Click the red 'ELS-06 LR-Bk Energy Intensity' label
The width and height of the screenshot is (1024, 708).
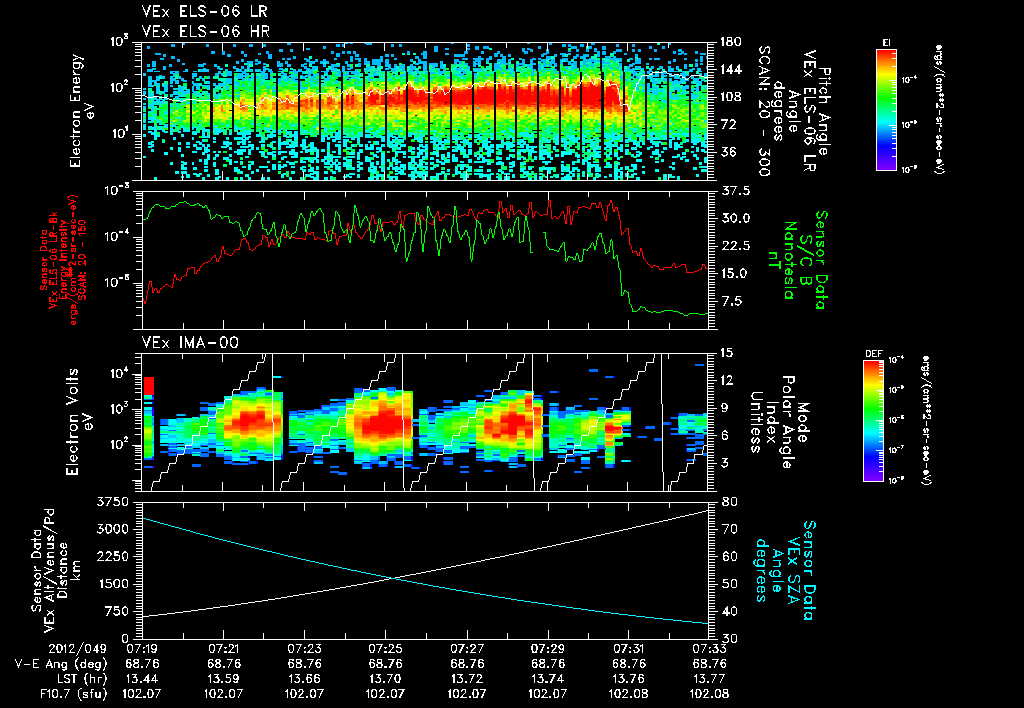coord(63,260)
